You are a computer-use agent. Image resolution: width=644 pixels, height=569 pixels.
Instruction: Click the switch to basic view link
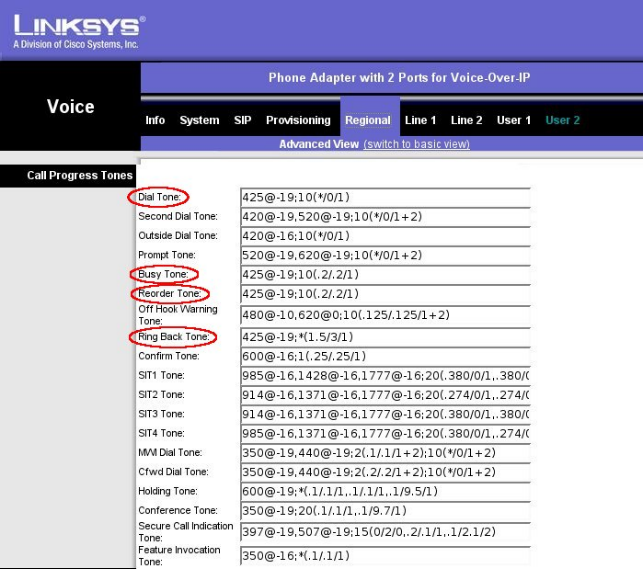coord(416,144)
